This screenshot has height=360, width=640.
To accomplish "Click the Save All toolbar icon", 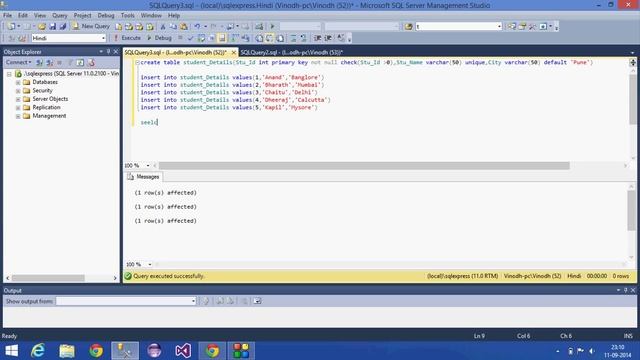I will [x=63, y=27].
